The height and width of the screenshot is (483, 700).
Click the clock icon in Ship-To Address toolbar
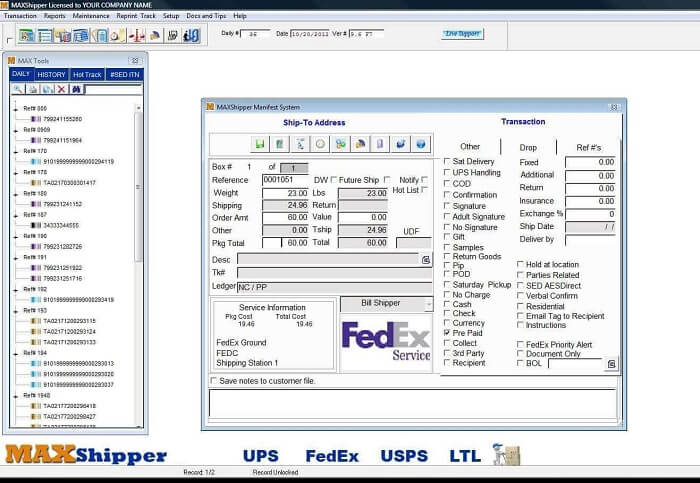tap(320, 144)
